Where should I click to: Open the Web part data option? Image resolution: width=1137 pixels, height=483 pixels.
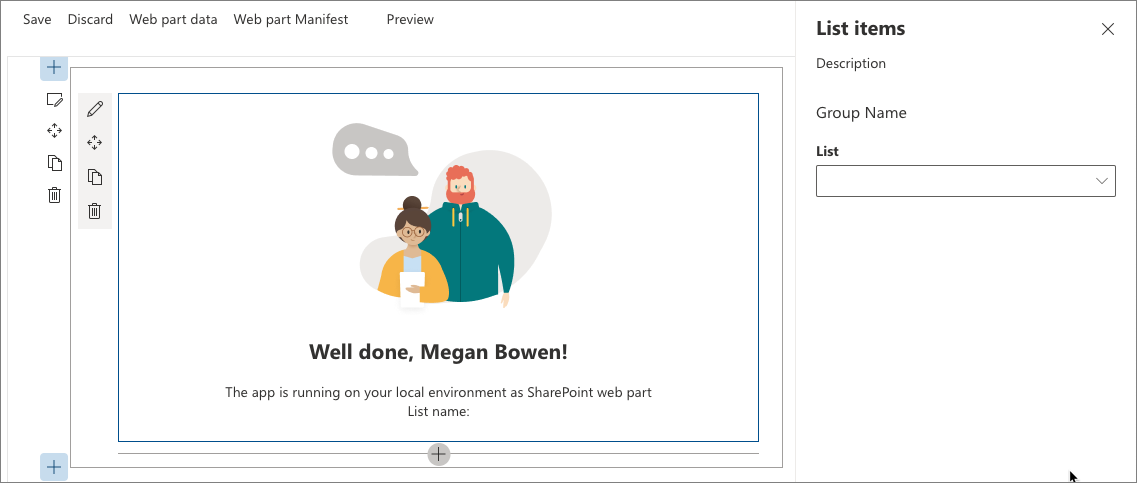[x=173, y=20]
